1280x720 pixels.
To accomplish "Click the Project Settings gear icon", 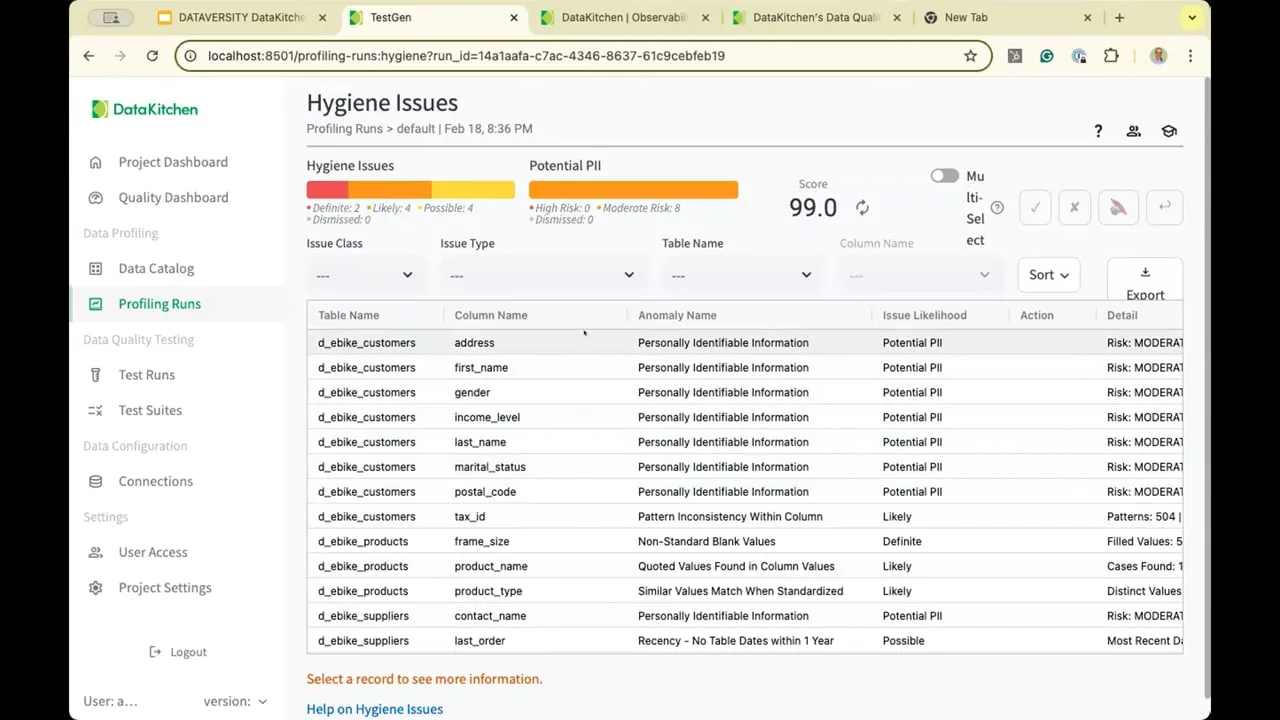I will (96, 588).
